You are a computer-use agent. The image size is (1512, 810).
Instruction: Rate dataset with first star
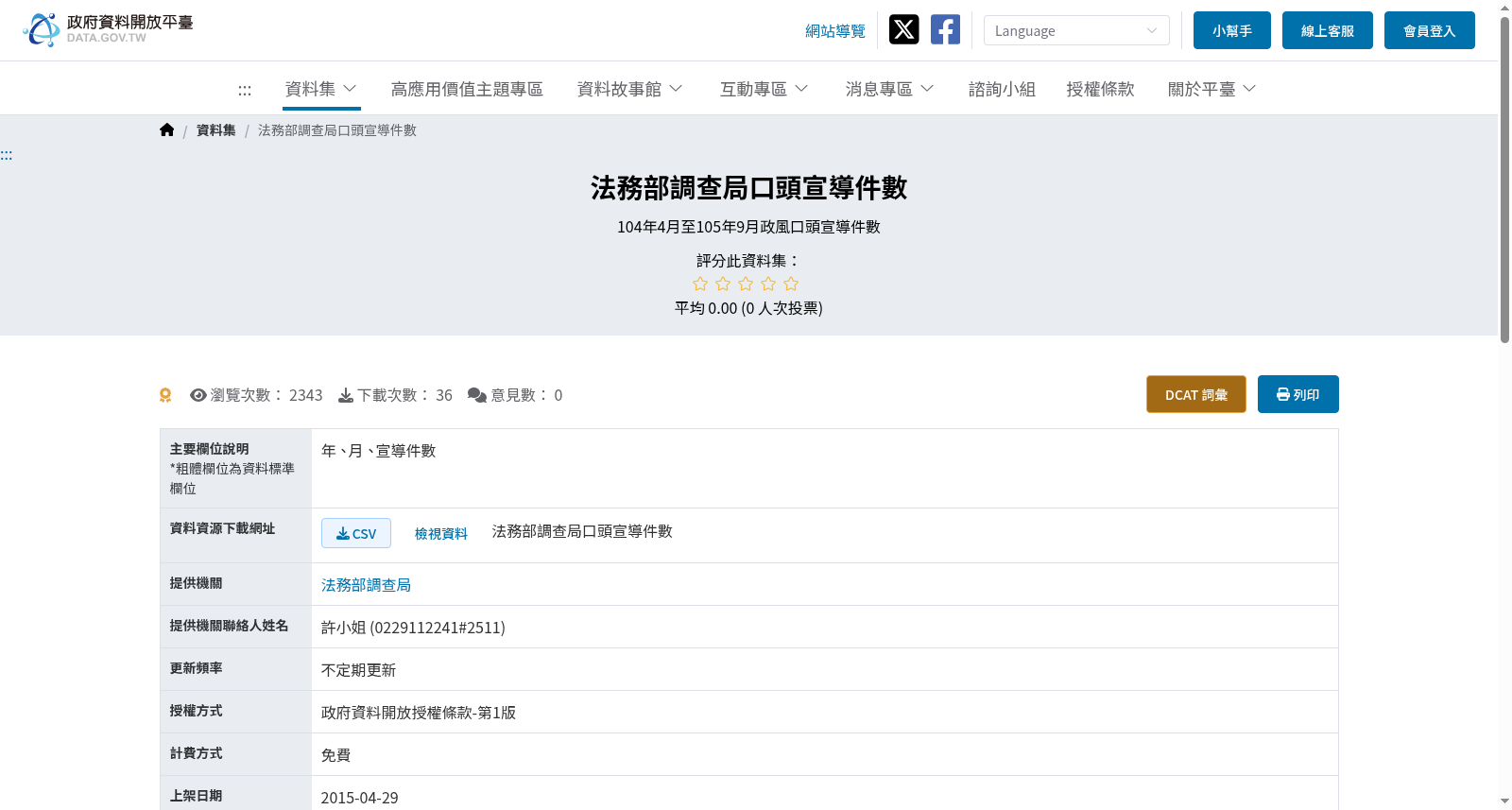(x=700, y=284)
